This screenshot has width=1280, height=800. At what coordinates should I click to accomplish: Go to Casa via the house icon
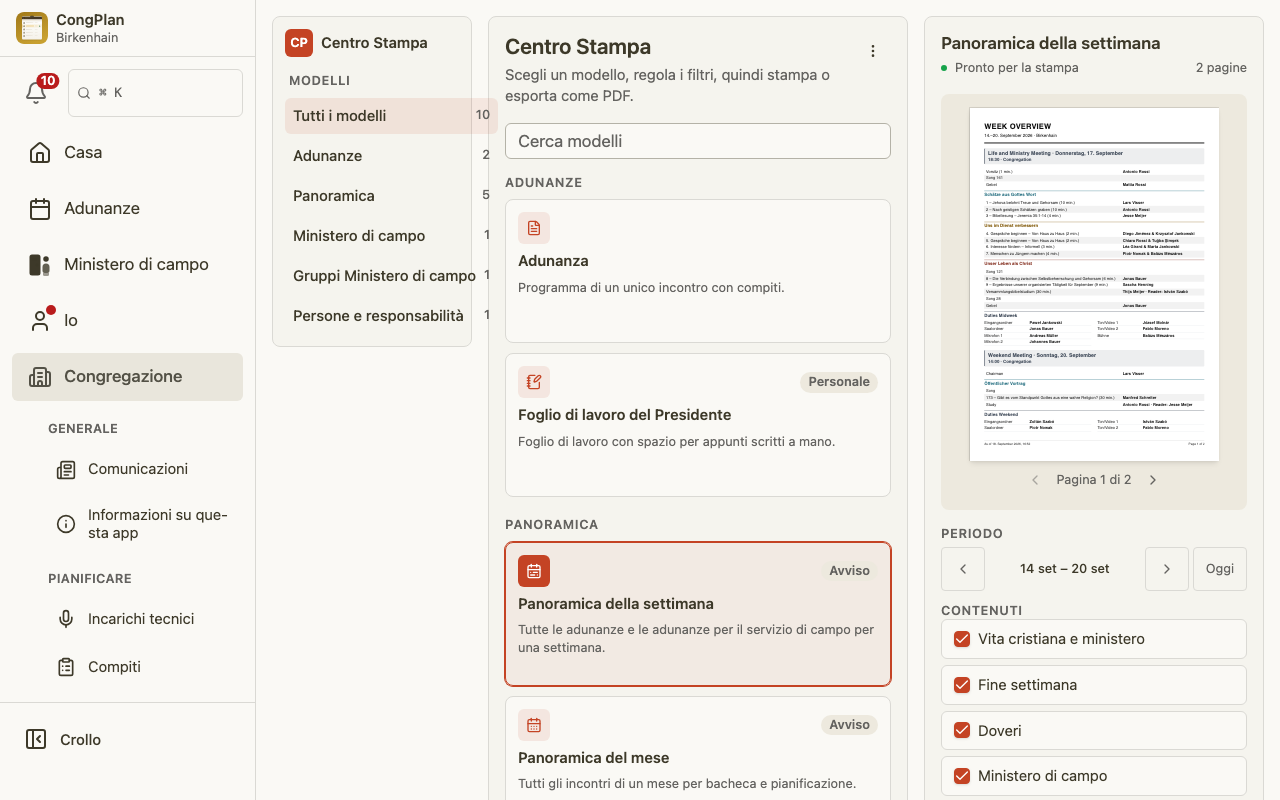click(40, 152)
